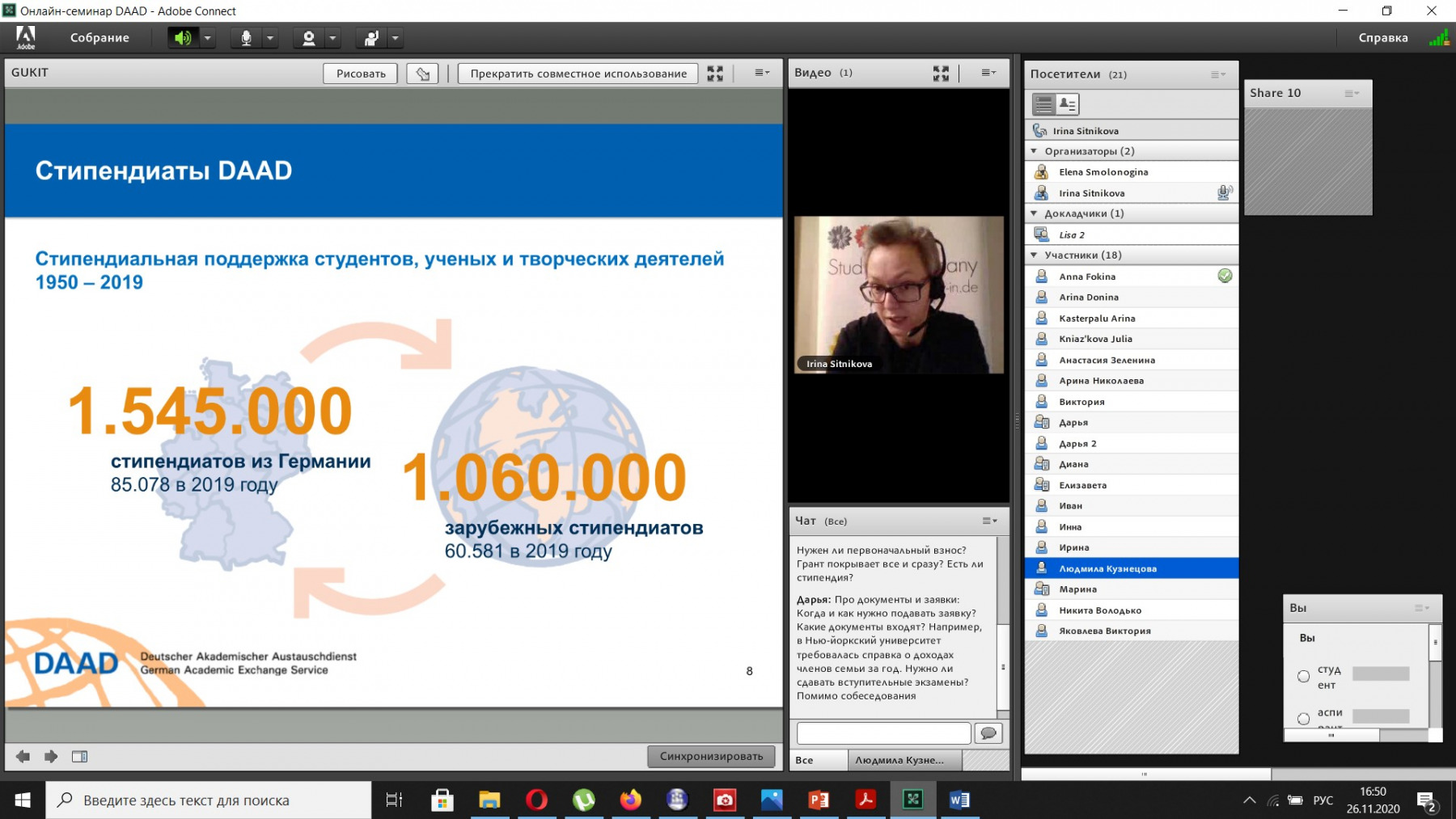Go to previous slide arrow

pos(23,757)
